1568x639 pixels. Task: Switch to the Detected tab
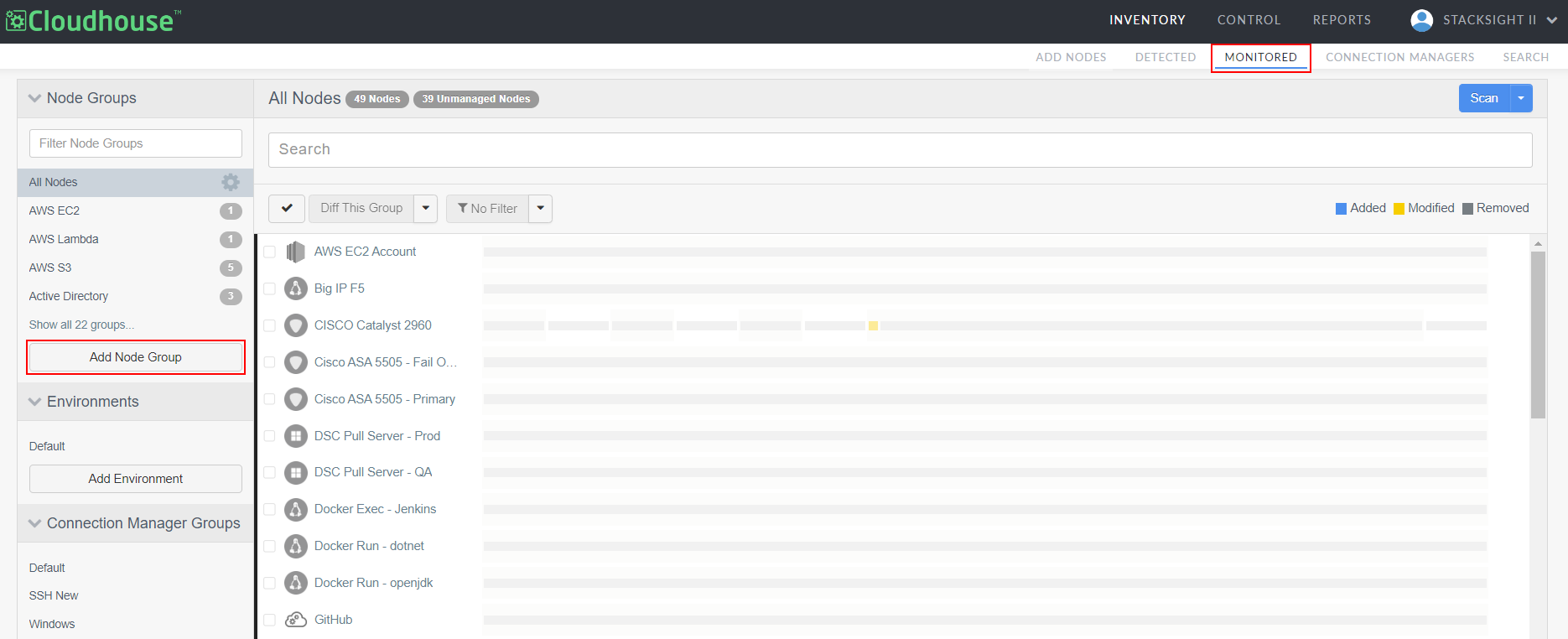click(x=1166, y=57)
